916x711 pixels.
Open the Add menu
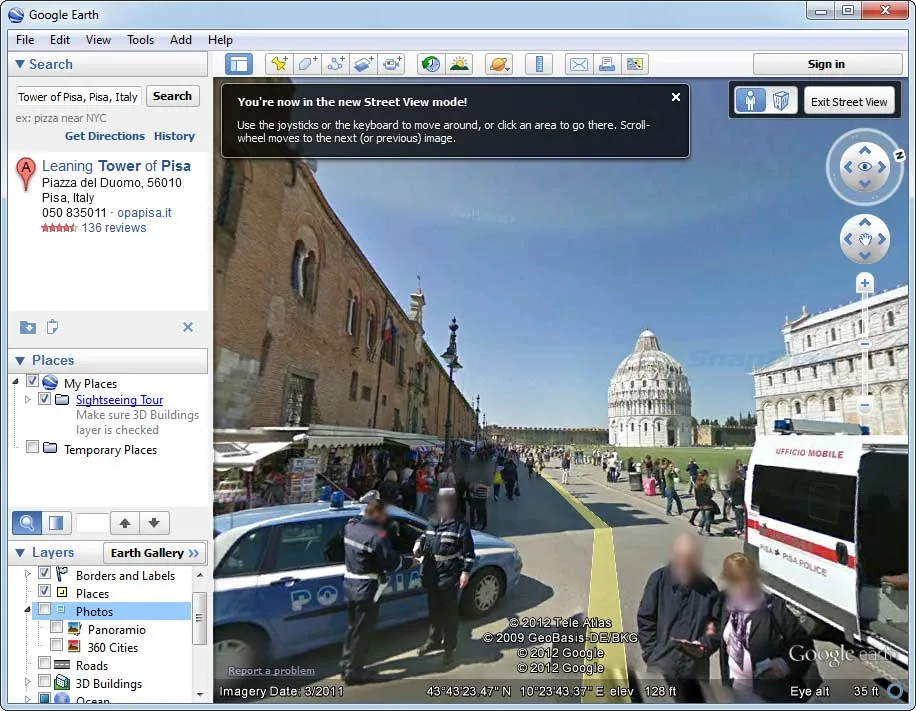coord(181,40)
